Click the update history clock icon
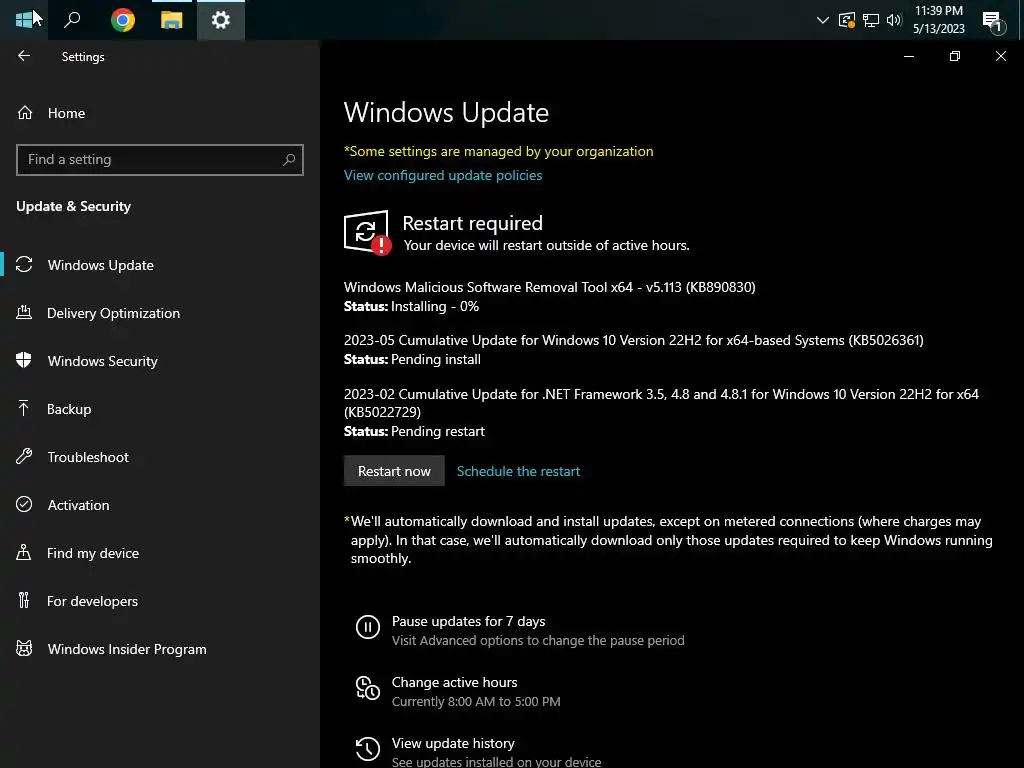Screen dimensions: 1024x768 pos(368,748)
